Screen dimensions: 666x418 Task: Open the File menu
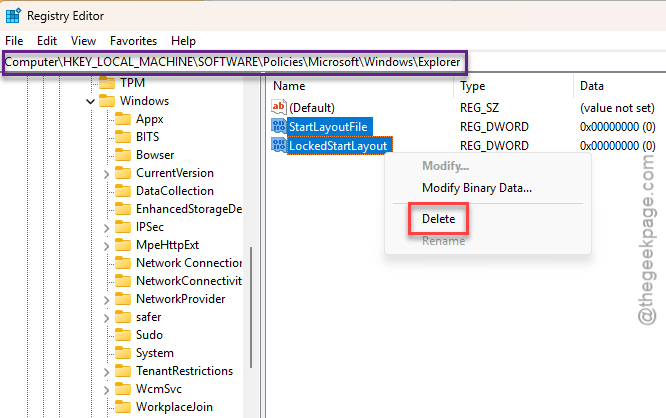pos(14,41)
